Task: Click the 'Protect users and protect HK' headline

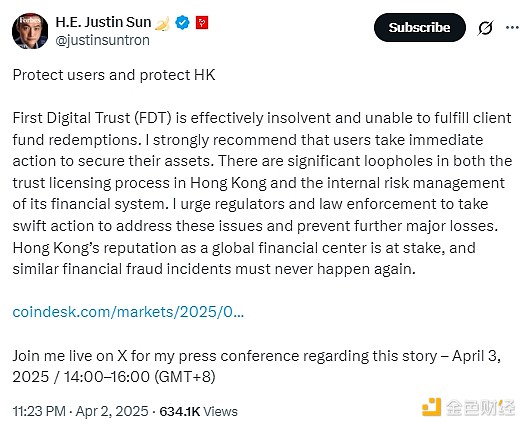Action: coord(114,75)
